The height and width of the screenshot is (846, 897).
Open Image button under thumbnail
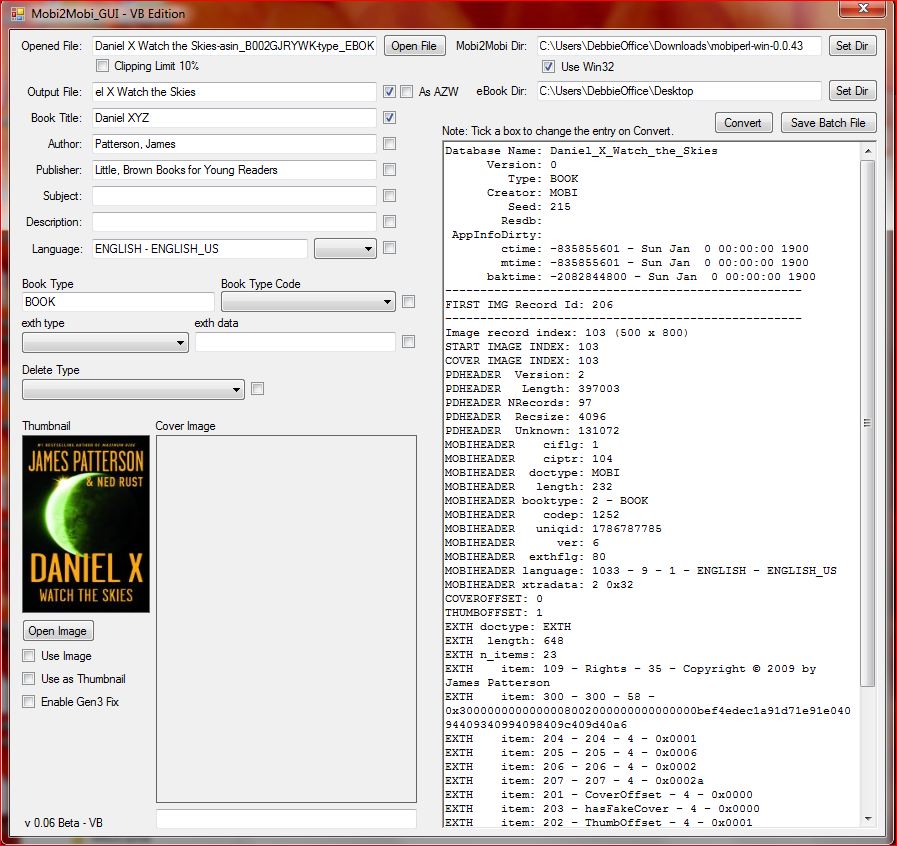[58, 631]
